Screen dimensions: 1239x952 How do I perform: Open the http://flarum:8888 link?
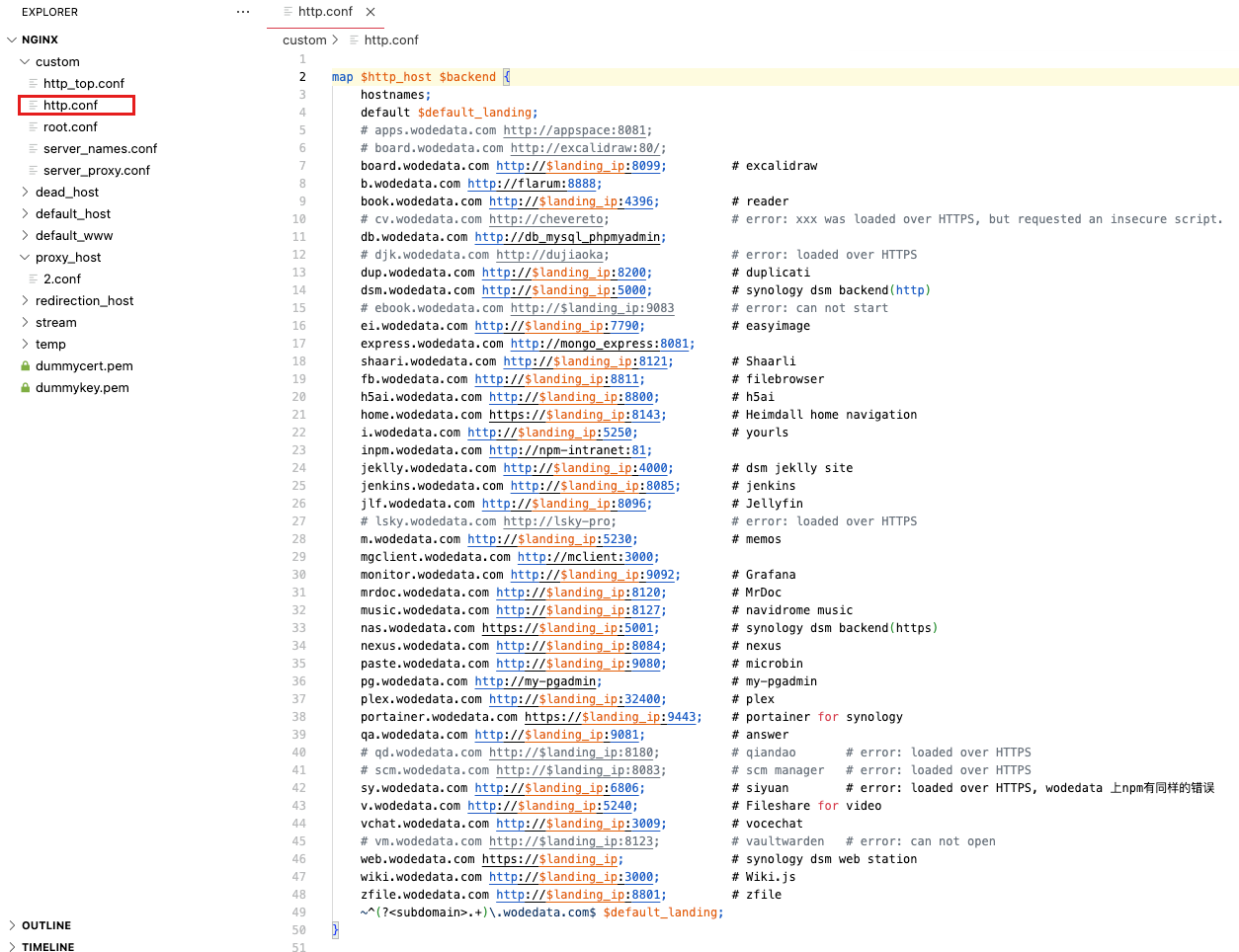pyautogui.click(x=534, y=184)
